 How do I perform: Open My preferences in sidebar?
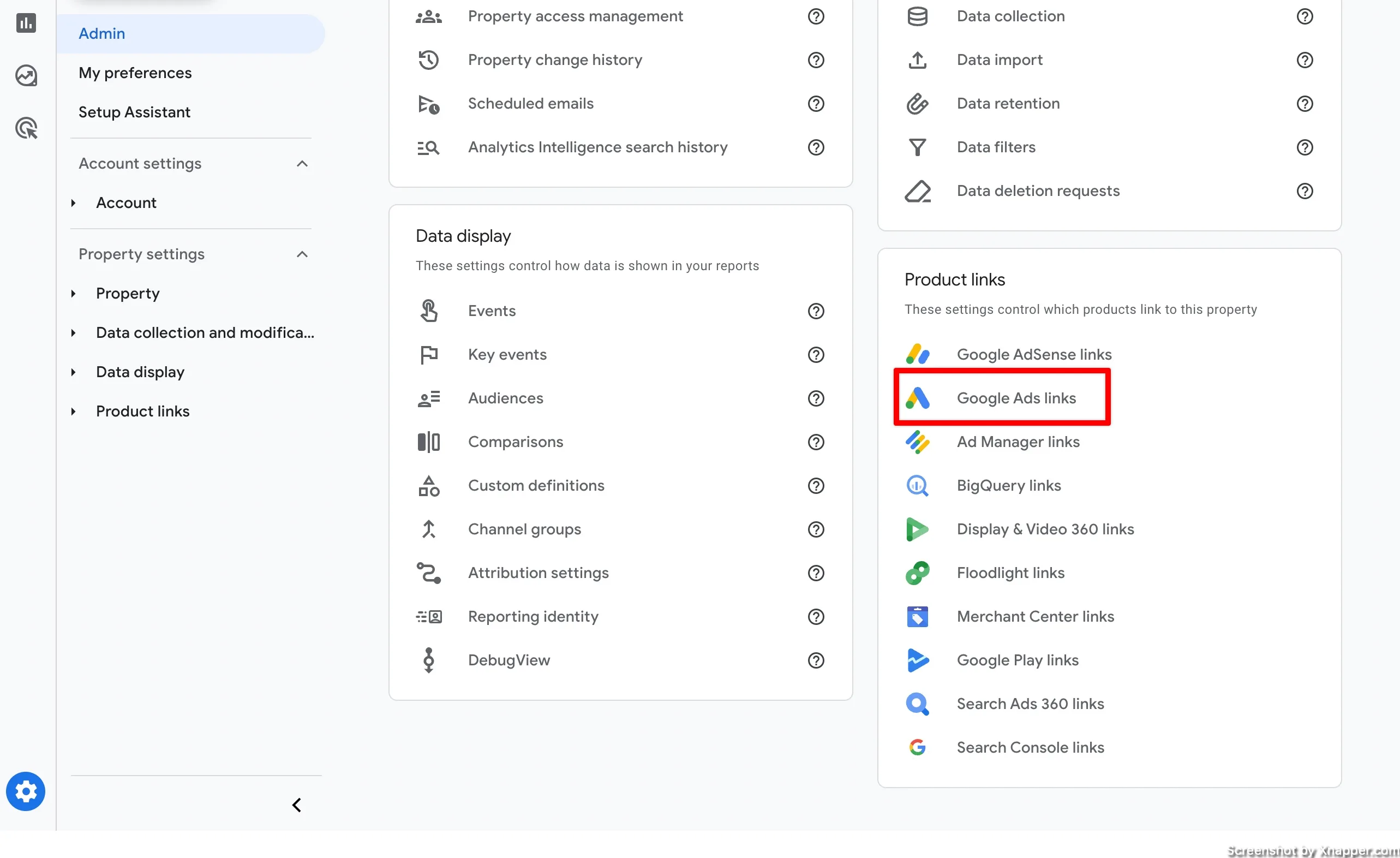point(135,73)
